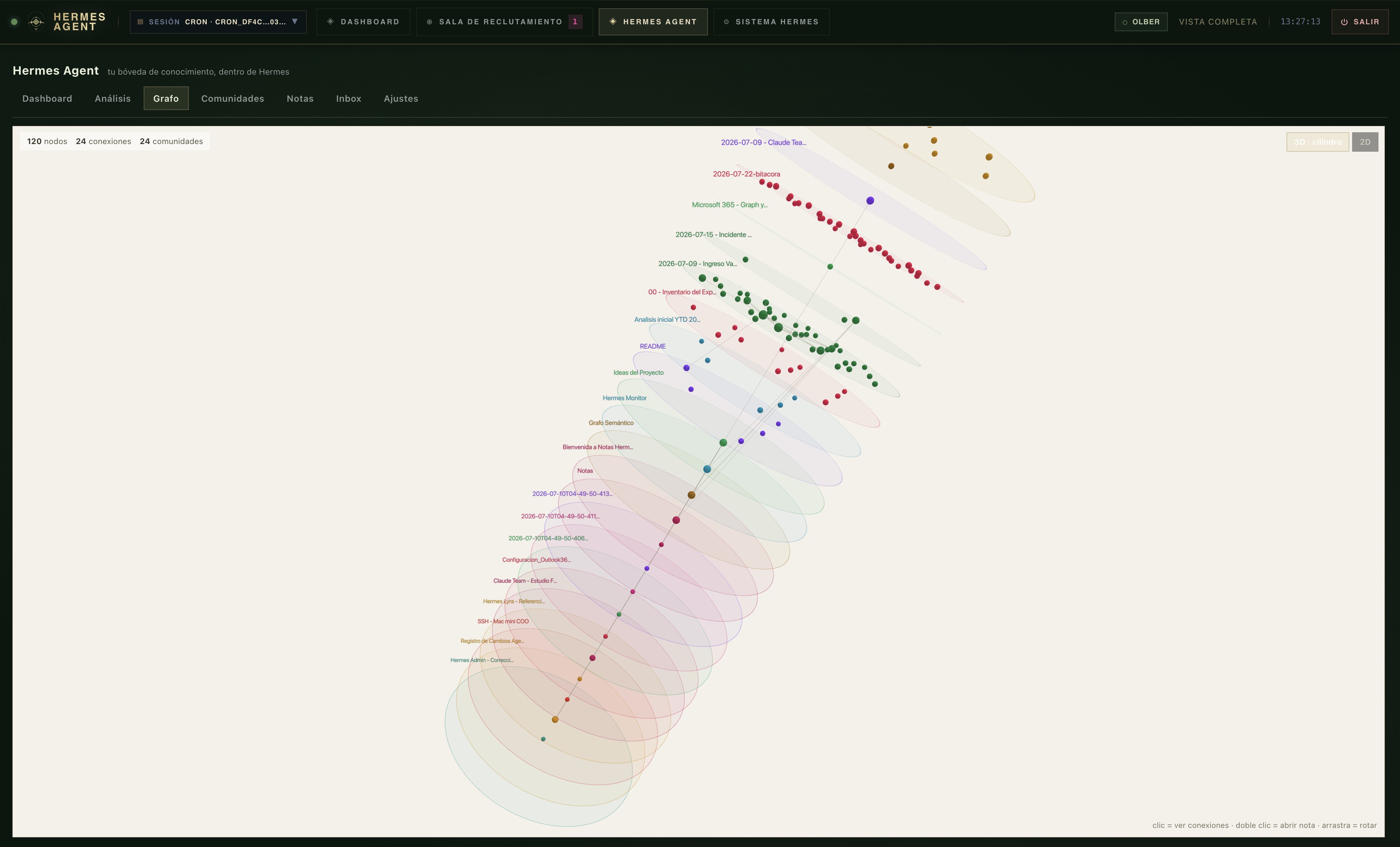The height and width of the screenshot is (847, 1400).
Task: Open Sistema Hermes section
Action: [x=771, y=22]
